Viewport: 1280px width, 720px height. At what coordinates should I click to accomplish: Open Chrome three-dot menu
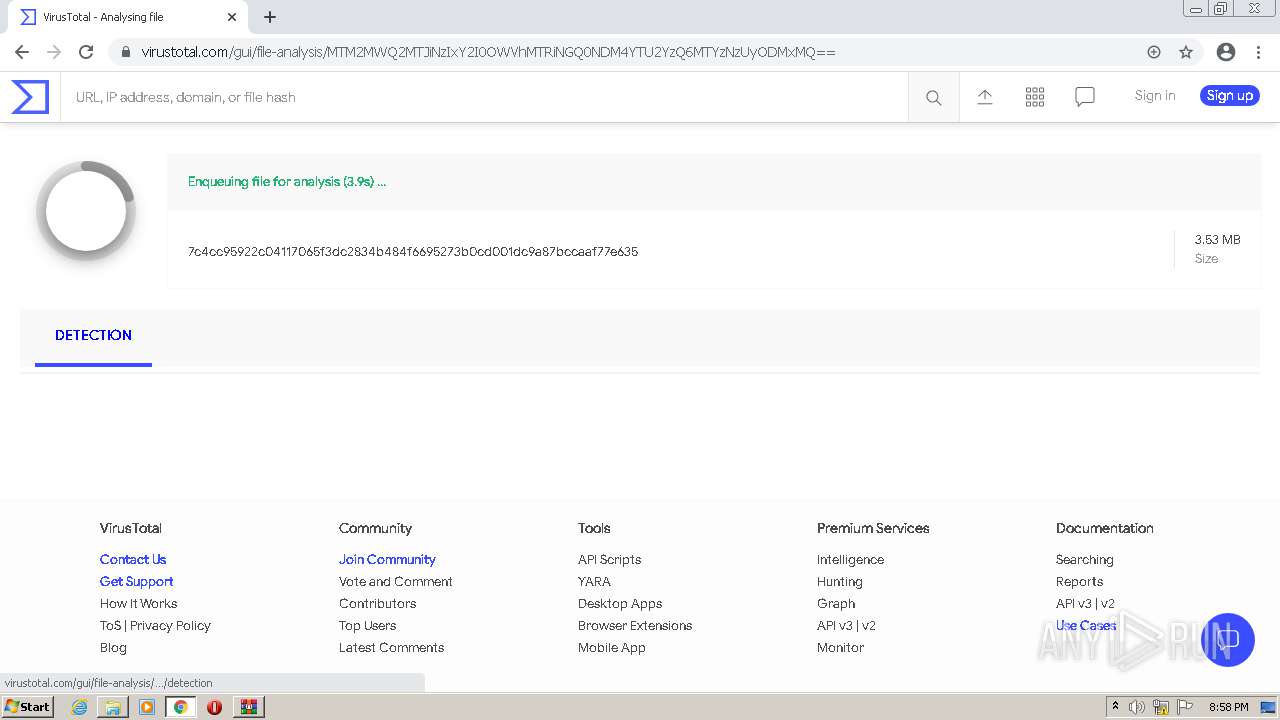point(1259,52)
